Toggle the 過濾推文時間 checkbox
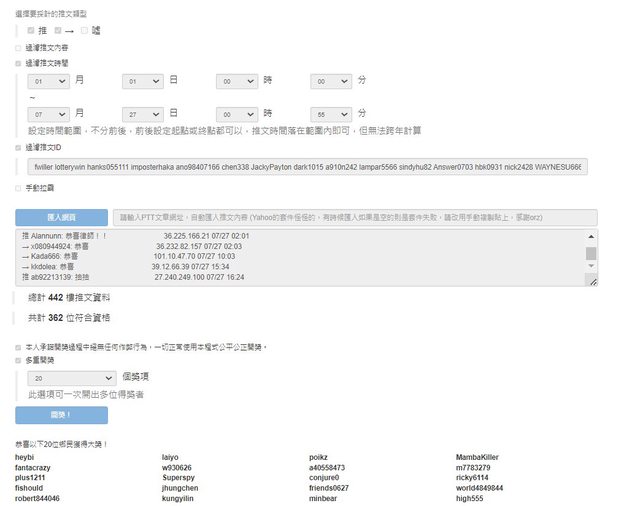Screen dimensions: 640x506 click(x=17, y=63)
